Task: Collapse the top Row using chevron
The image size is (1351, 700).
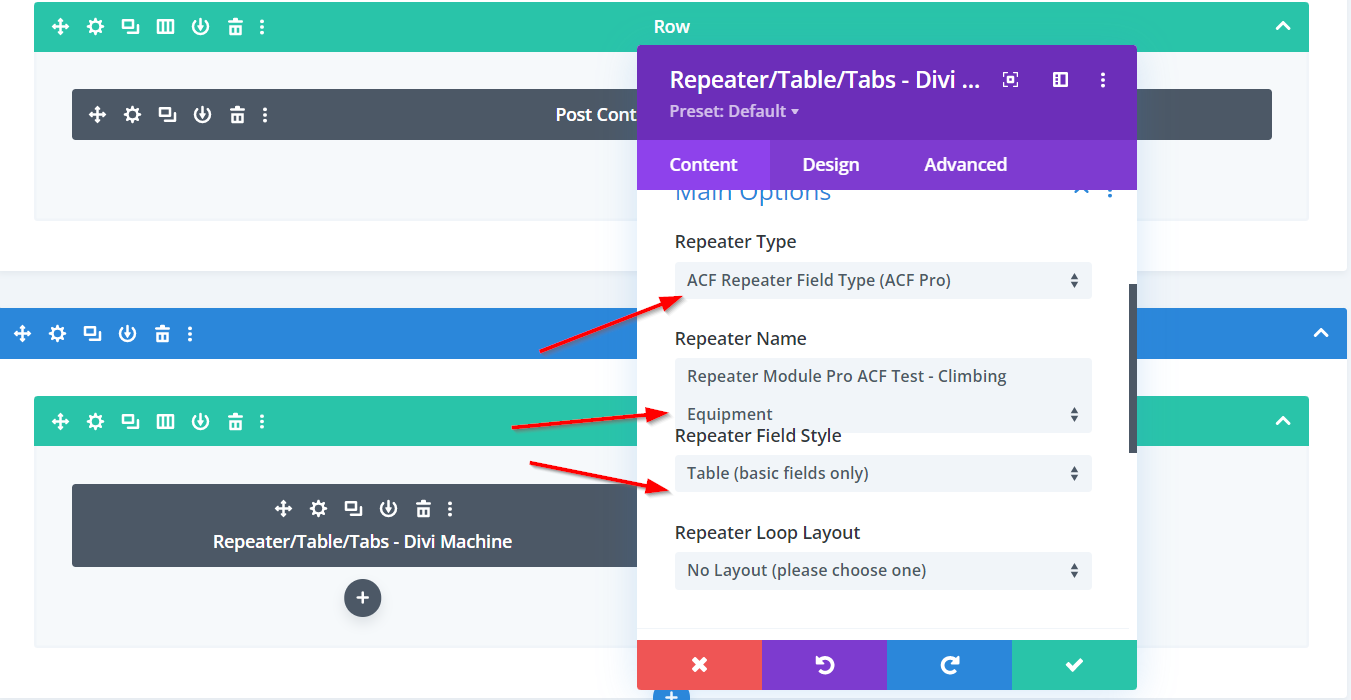Action: tap(1283, 27)
